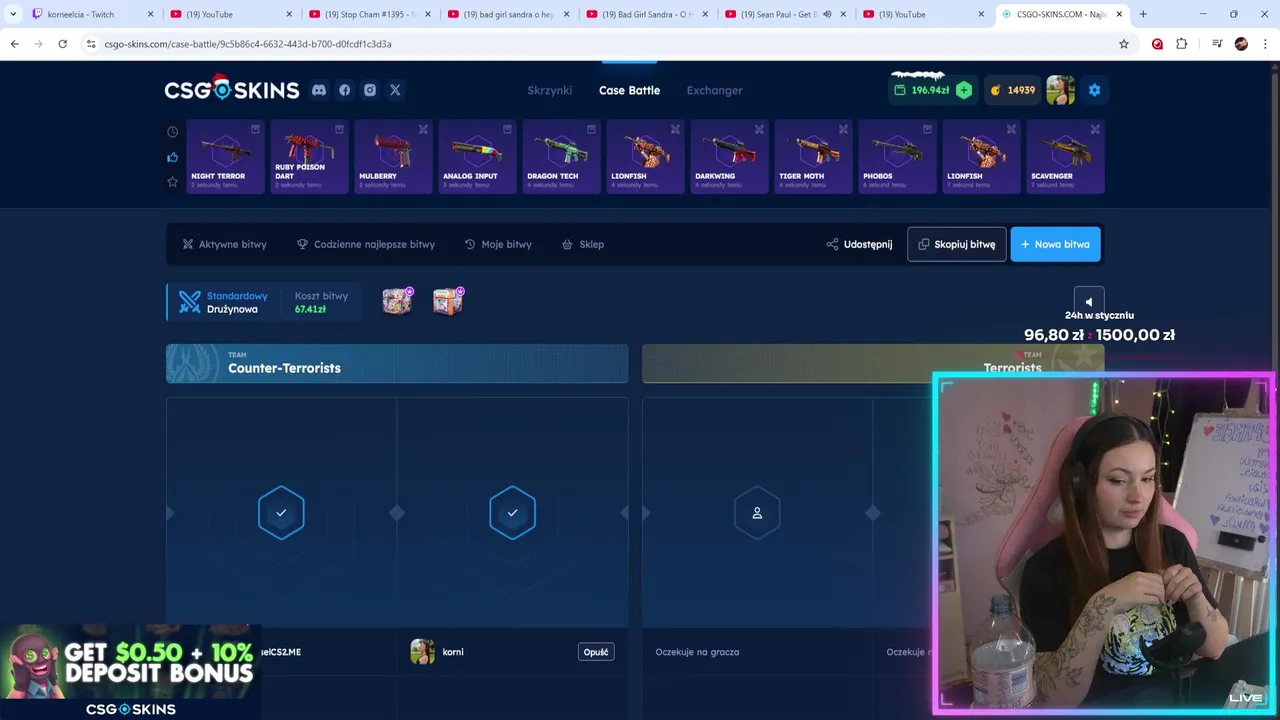The width and height of the screenshot is (1280, 720).
Task: Open the Case Battle tab
Action: [629, 90]
